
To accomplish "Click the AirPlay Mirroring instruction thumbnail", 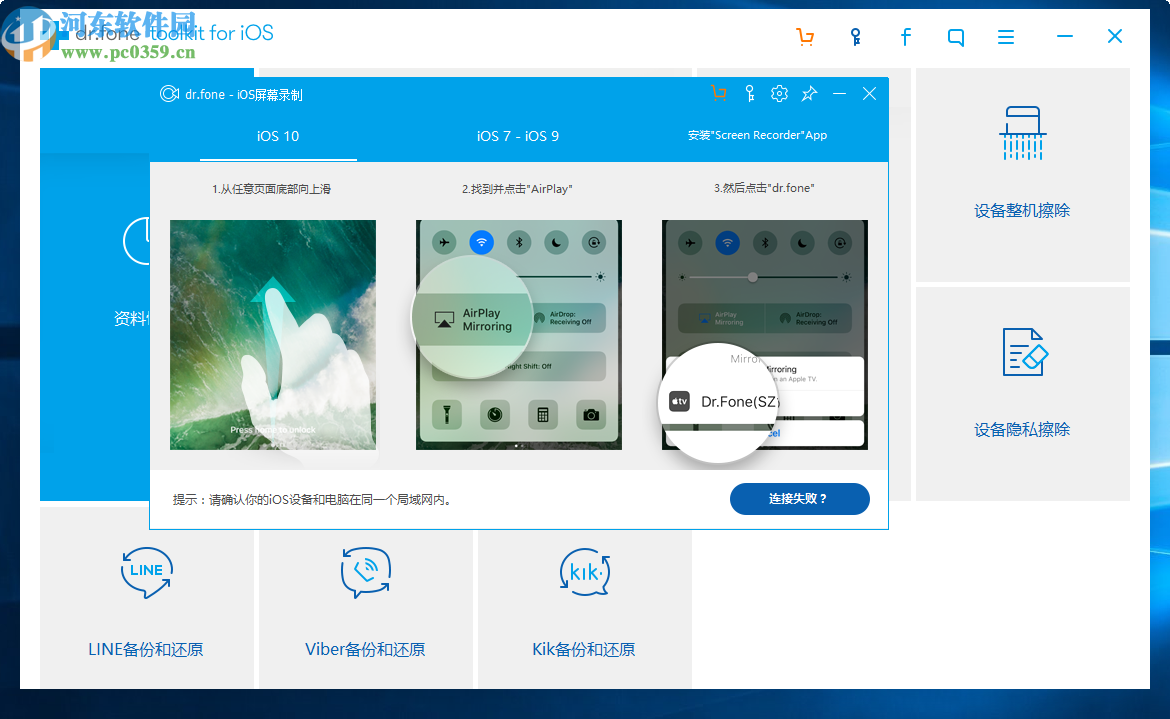I will [518, 334].
